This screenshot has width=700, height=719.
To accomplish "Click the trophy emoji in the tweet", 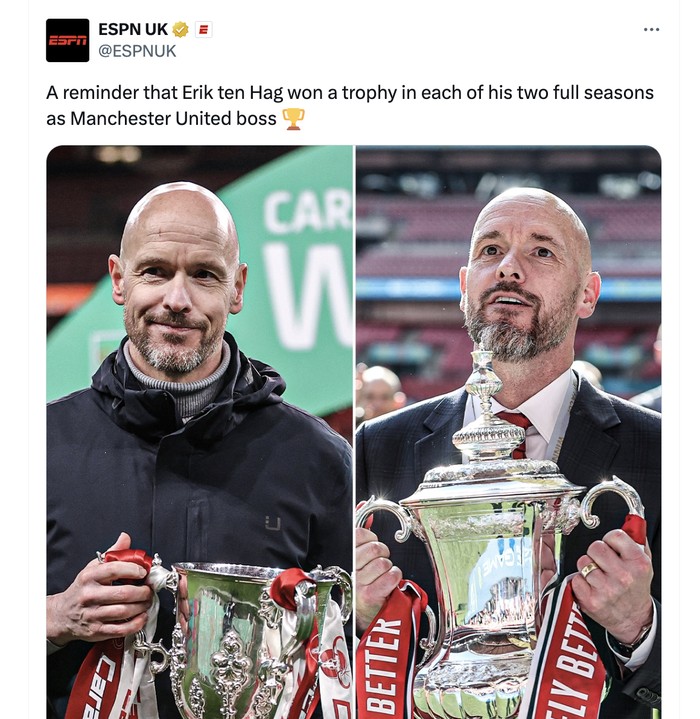I will [x=293, y=119].
